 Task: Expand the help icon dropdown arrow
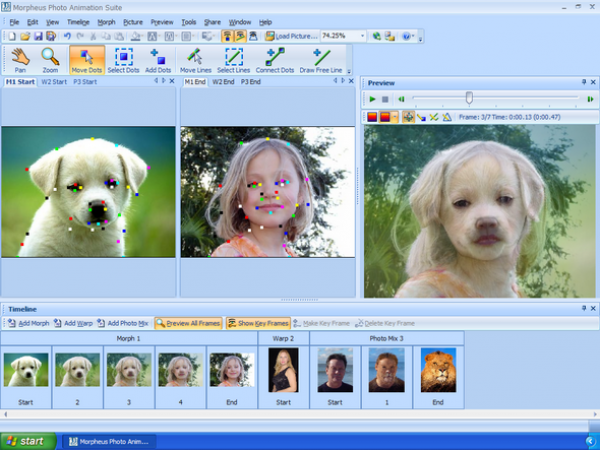coord(414,36)
